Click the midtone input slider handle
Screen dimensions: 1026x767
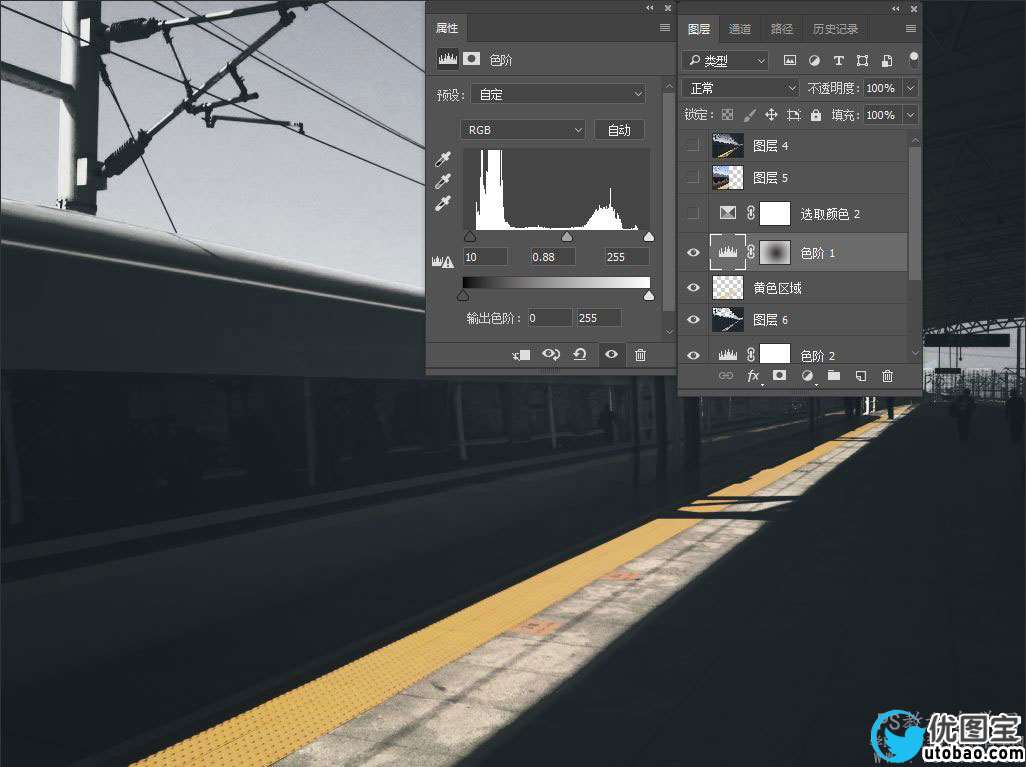click(x=567, y=237)
